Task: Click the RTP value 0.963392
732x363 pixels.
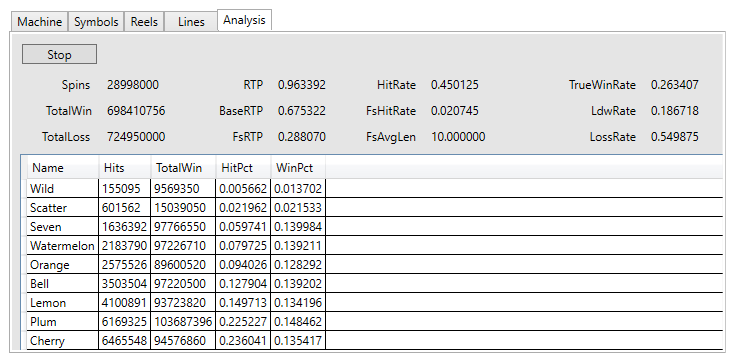Action: click(x=302, y=85)
